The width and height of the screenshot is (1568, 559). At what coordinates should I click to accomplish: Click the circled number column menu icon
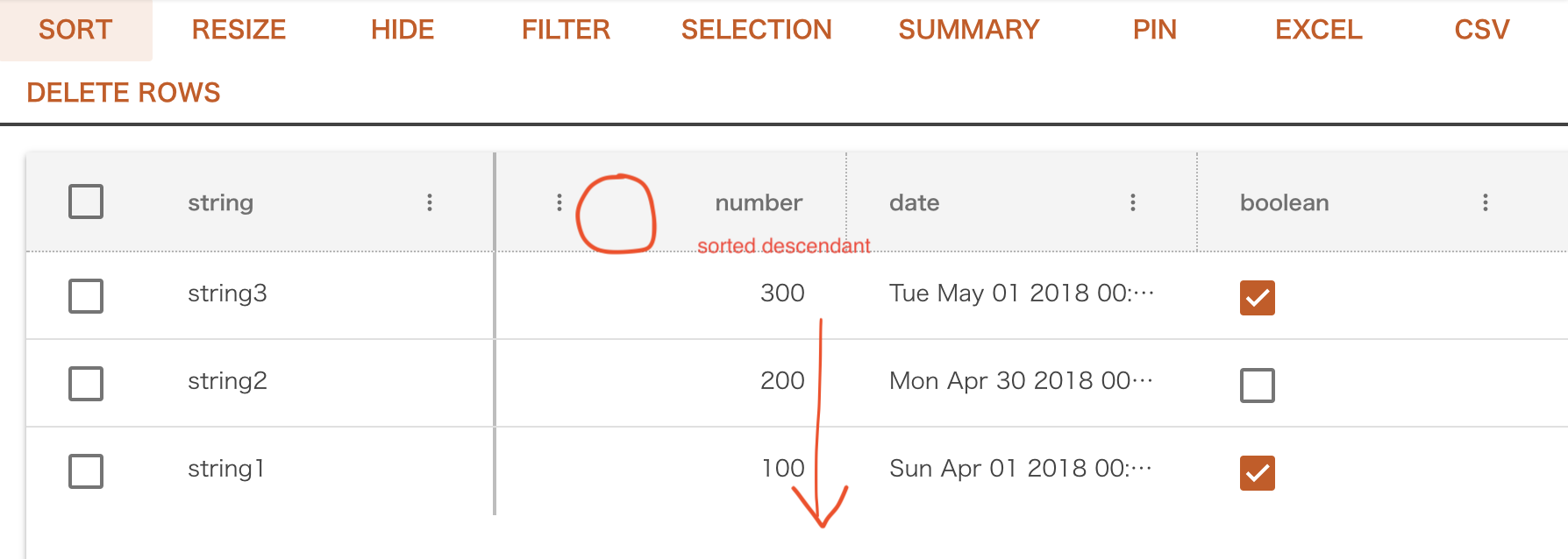pos(559,202)
